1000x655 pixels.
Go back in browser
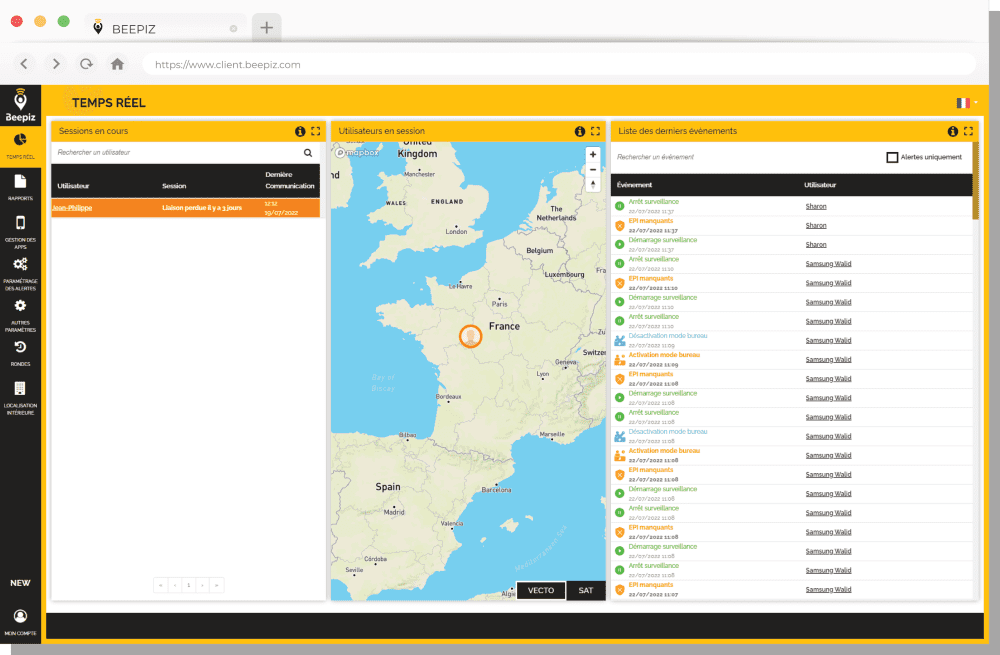pyautogui.click(x=24, y=64)
